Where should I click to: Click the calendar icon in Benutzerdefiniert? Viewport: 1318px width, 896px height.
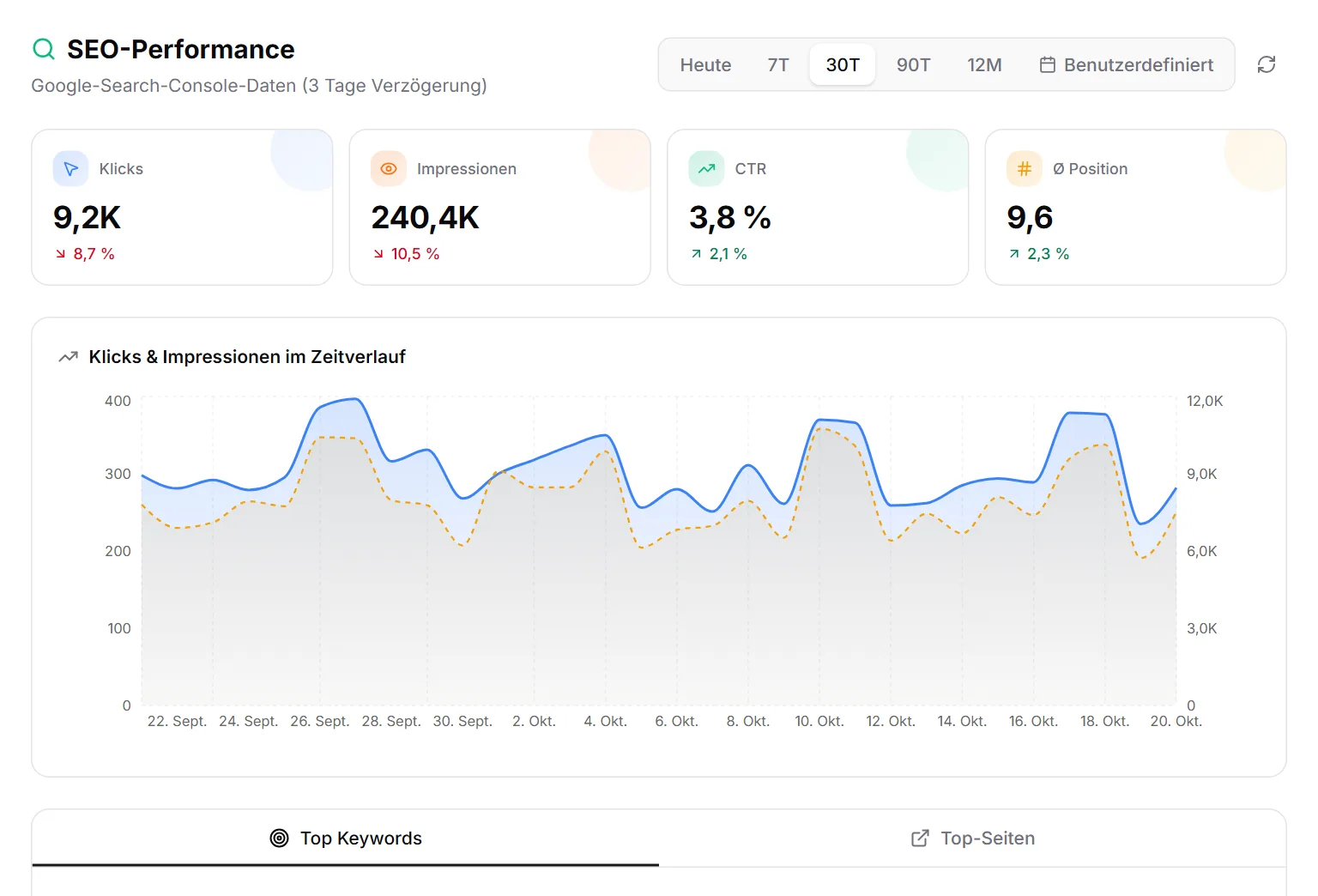click(1048, 64)
